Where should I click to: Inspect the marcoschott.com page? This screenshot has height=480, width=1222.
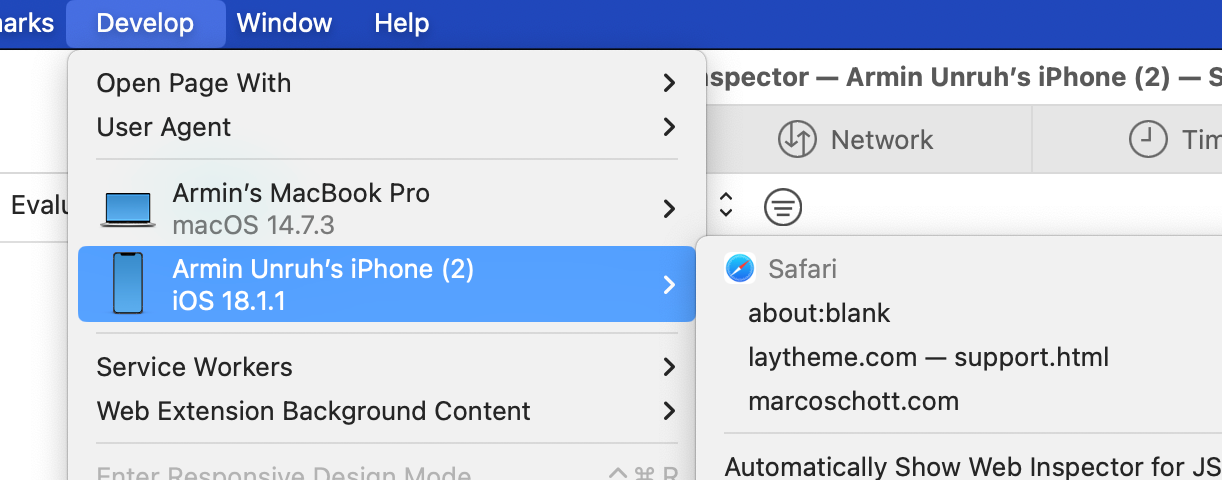pos(853,401)
